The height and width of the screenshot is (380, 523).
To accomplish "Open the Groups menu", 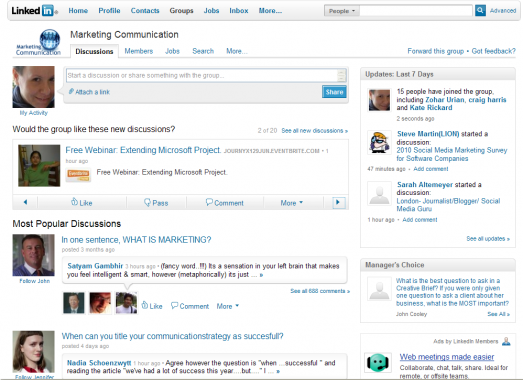I will click(181, 11).
